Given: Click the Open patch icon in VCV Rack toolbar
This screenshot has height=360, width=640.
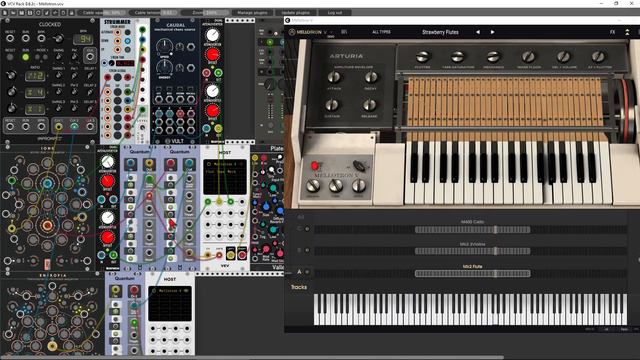Looking at the screenshot, I should 13,13.
